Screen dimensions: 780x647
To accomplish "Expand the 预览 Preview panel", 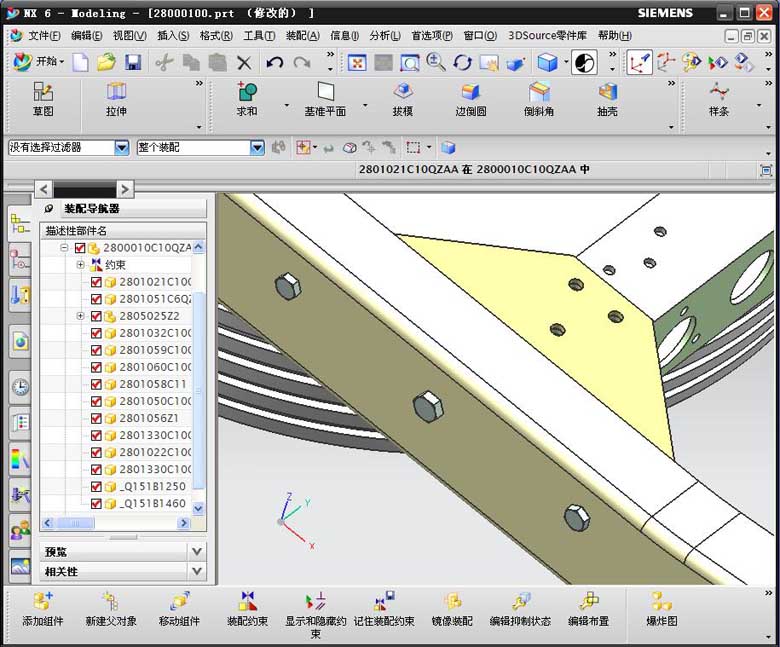I will click(x=196, y=551).
